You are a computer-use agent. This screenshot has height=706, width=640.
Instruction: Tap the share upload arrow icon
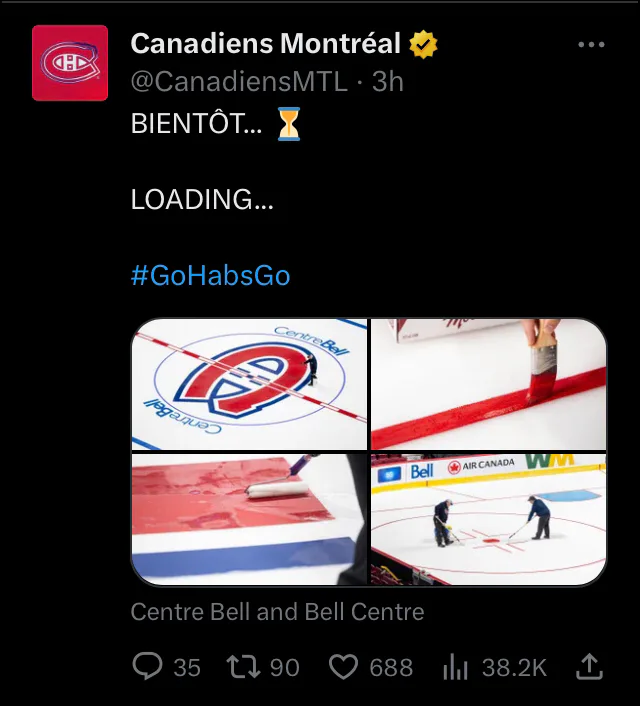click(x=590, y=666)
